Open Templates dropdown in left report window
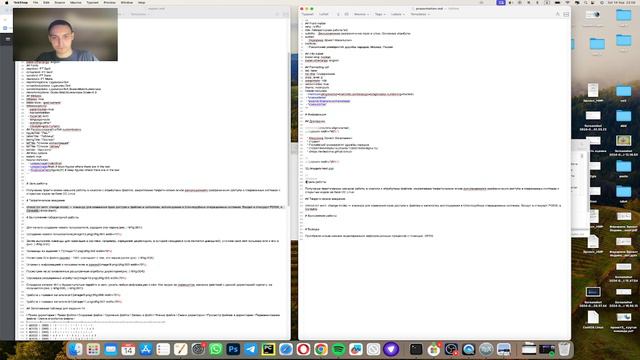The image size is (640, 360). pyautogui.click(x=139, y=14)
